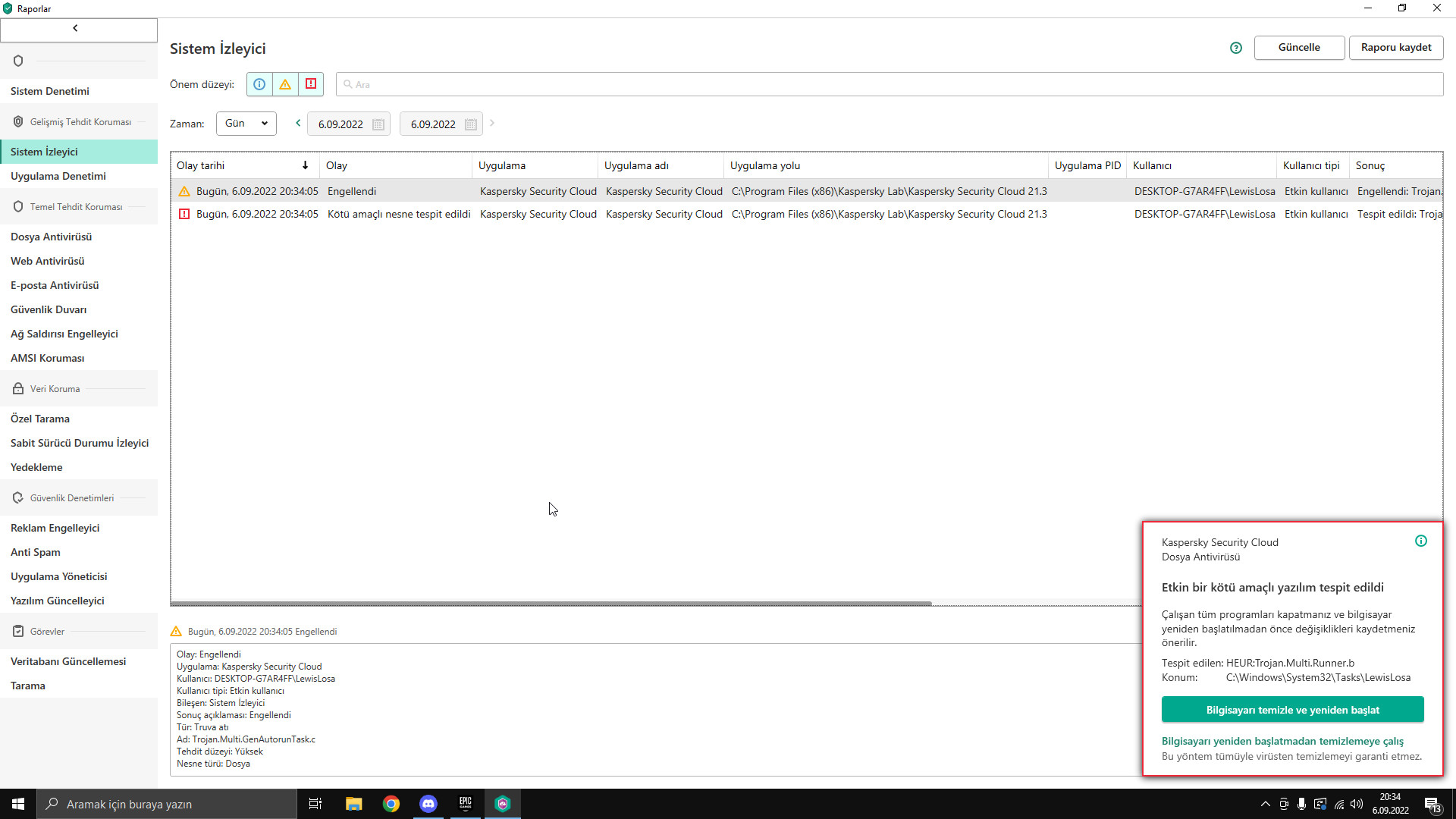Screen dimensions: 1456x819
Task: Open the end date calendar picker
Action: 471,124
